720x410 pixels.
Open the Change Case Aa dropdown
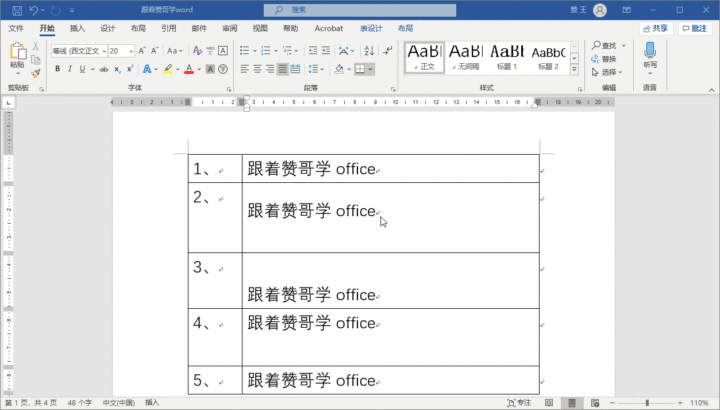[x=174, y=51]
